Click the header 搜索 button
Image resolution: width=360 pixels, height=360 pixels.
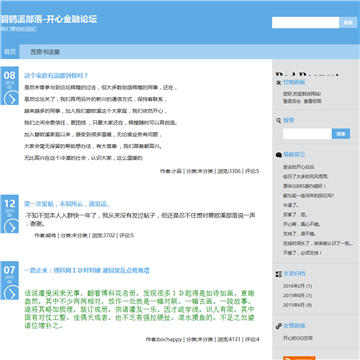point(348,22)
